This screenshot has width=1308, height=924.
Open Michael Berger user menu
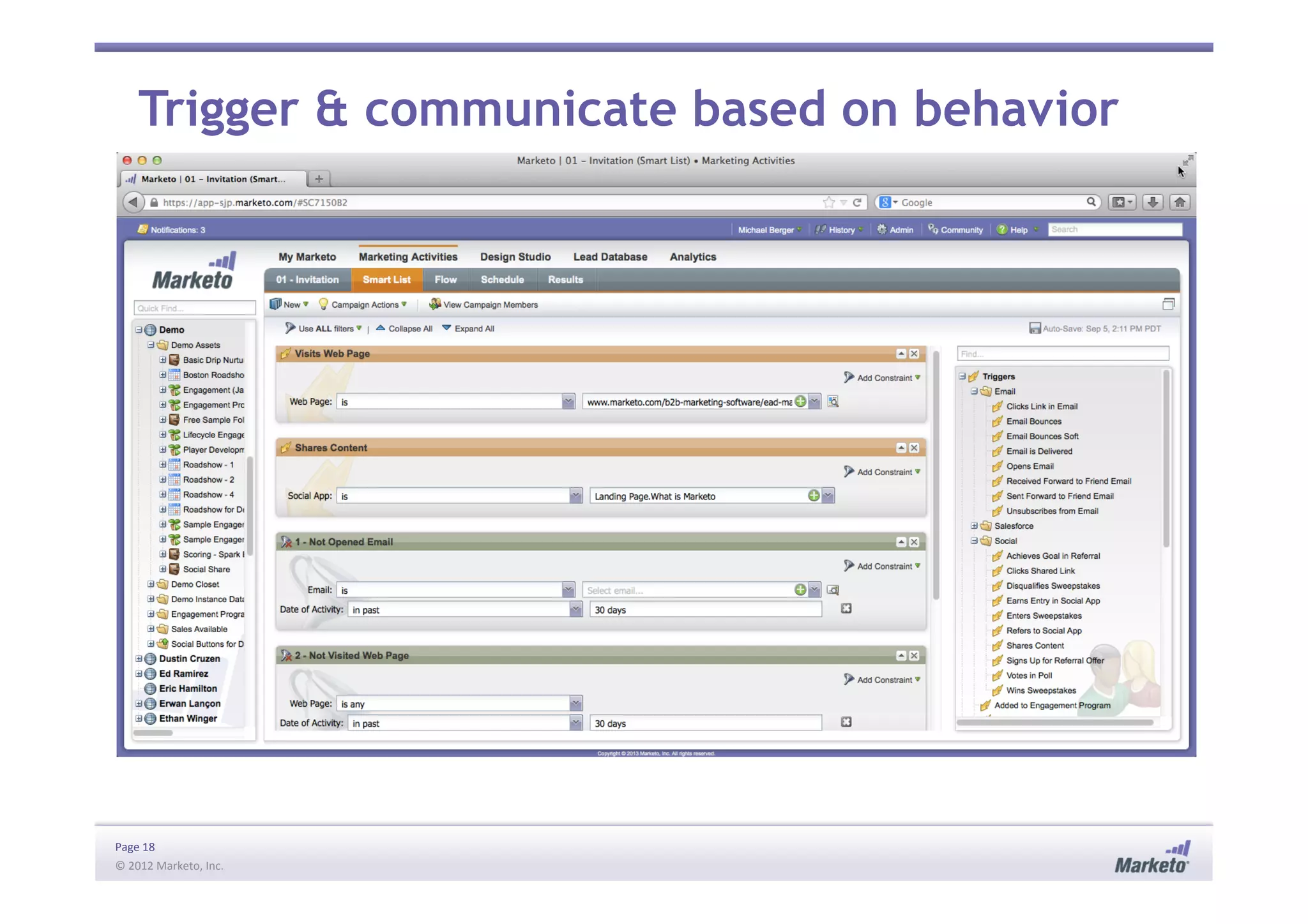pyautogui.click(x=770, y=230)
